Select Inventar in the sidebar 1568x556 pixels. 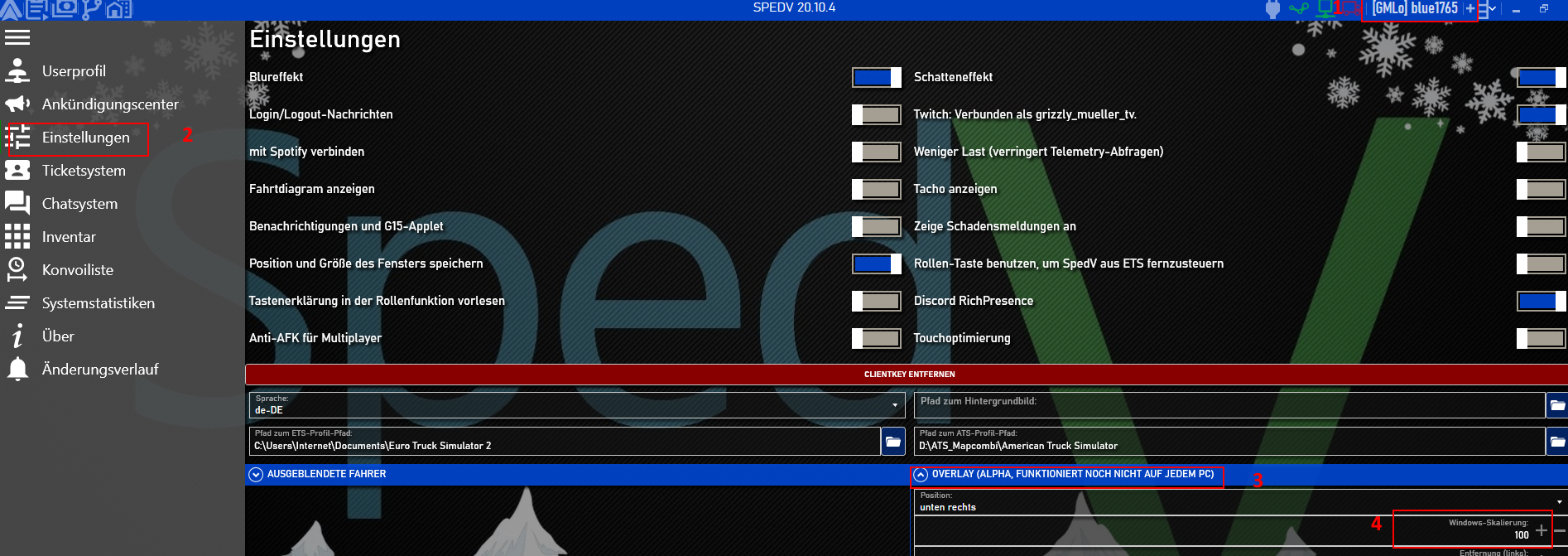point(69,237)
